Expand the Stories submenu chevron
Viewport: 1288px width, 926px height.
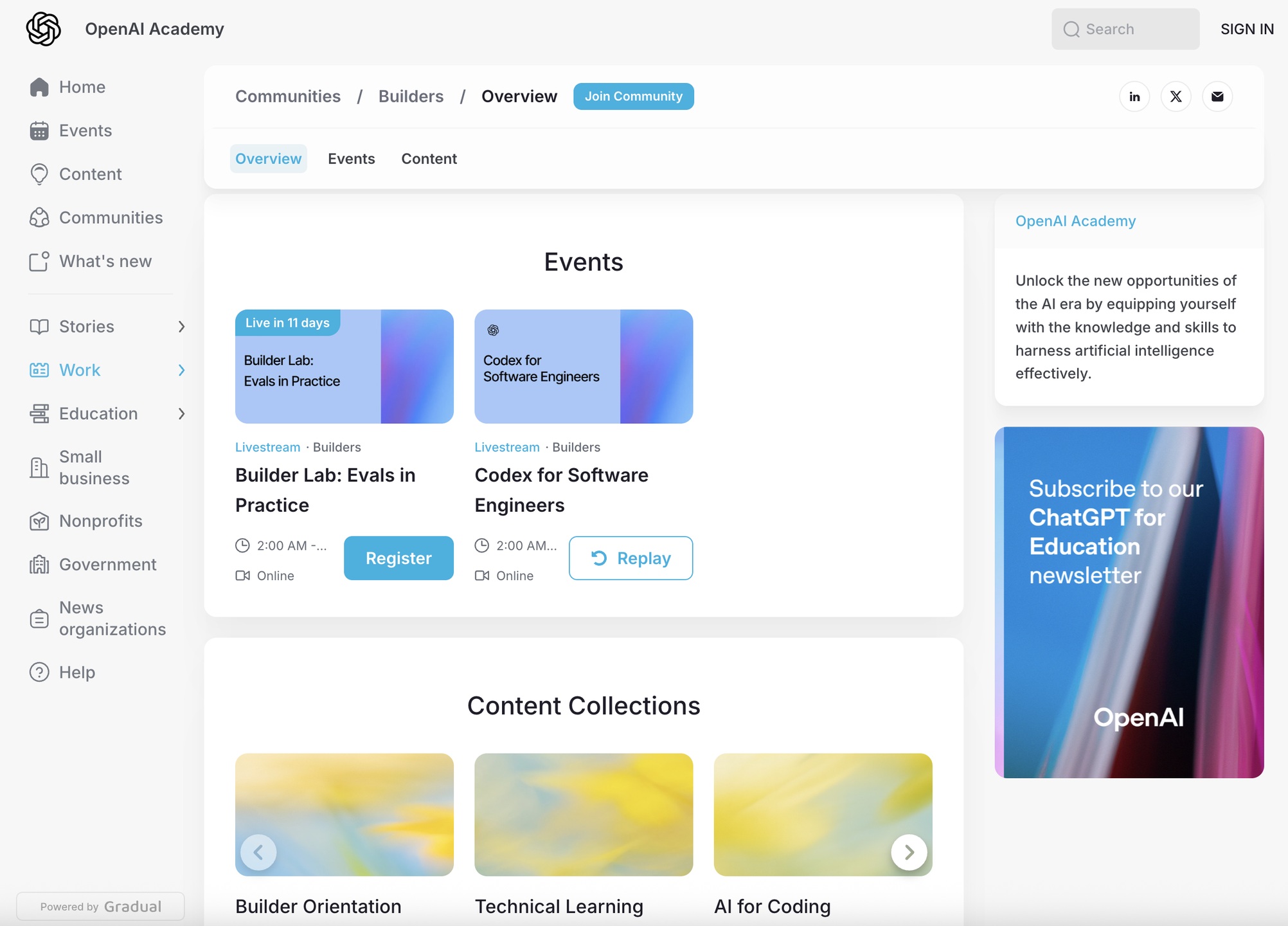tap(181, 327)
